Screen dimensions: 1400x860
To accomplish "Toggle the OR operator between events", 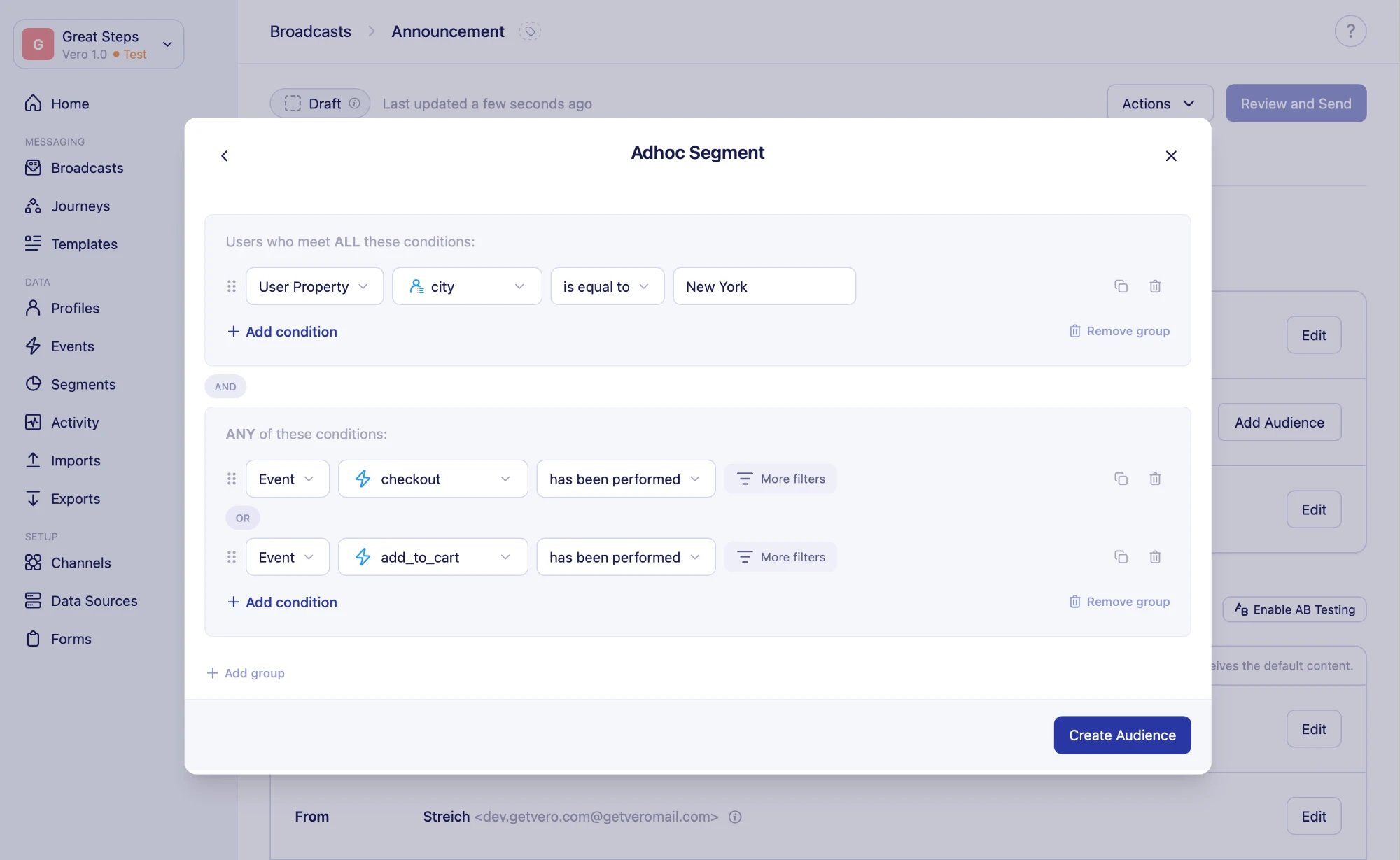I will pos(242,518).
